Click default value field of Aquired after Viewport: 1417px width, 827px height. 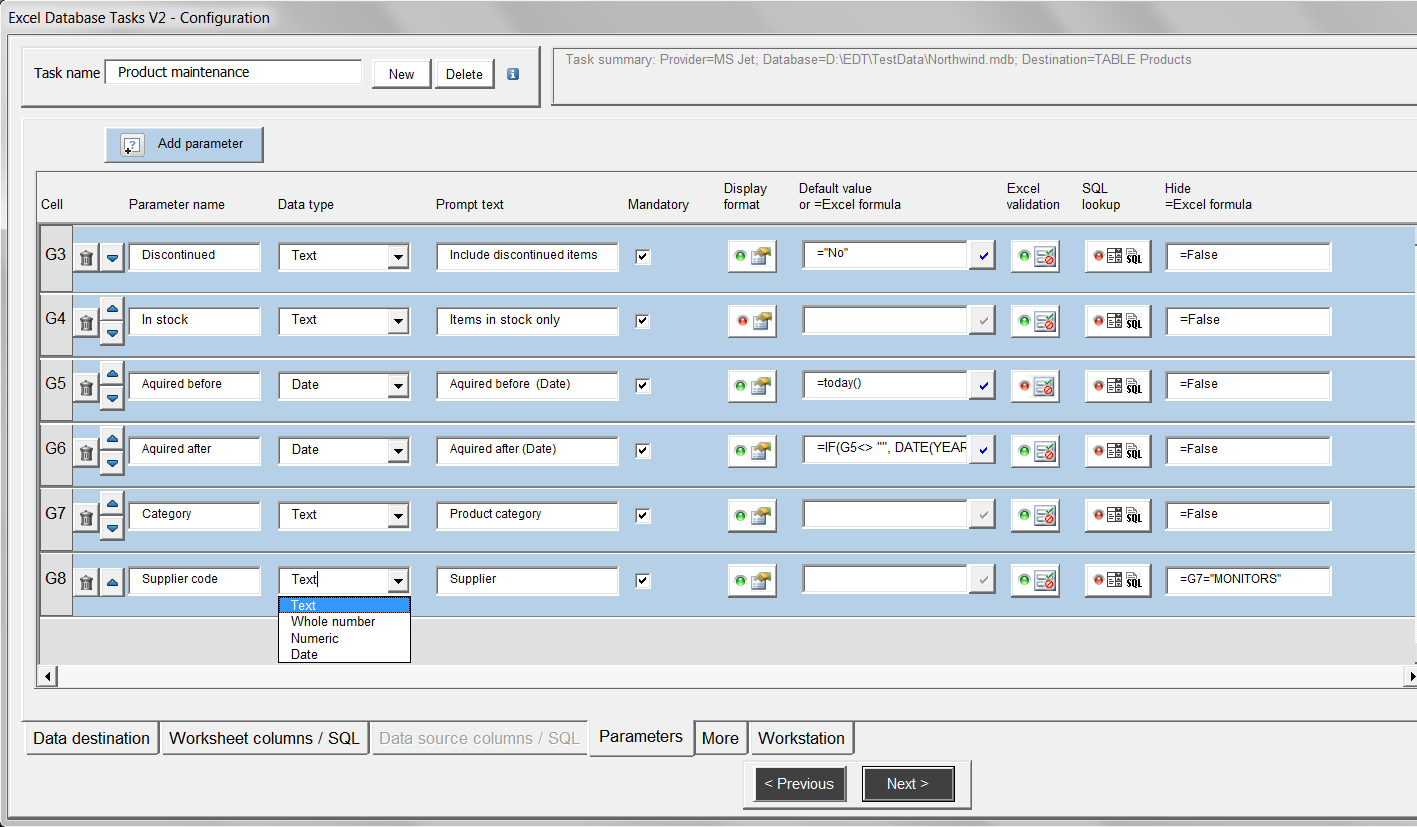(x=885, y=450)
